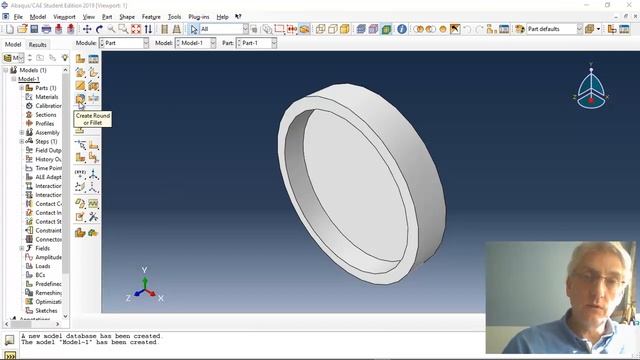Click the Query information icon
The width and height of the screenshot is (640, 360).
pos(402,29)
